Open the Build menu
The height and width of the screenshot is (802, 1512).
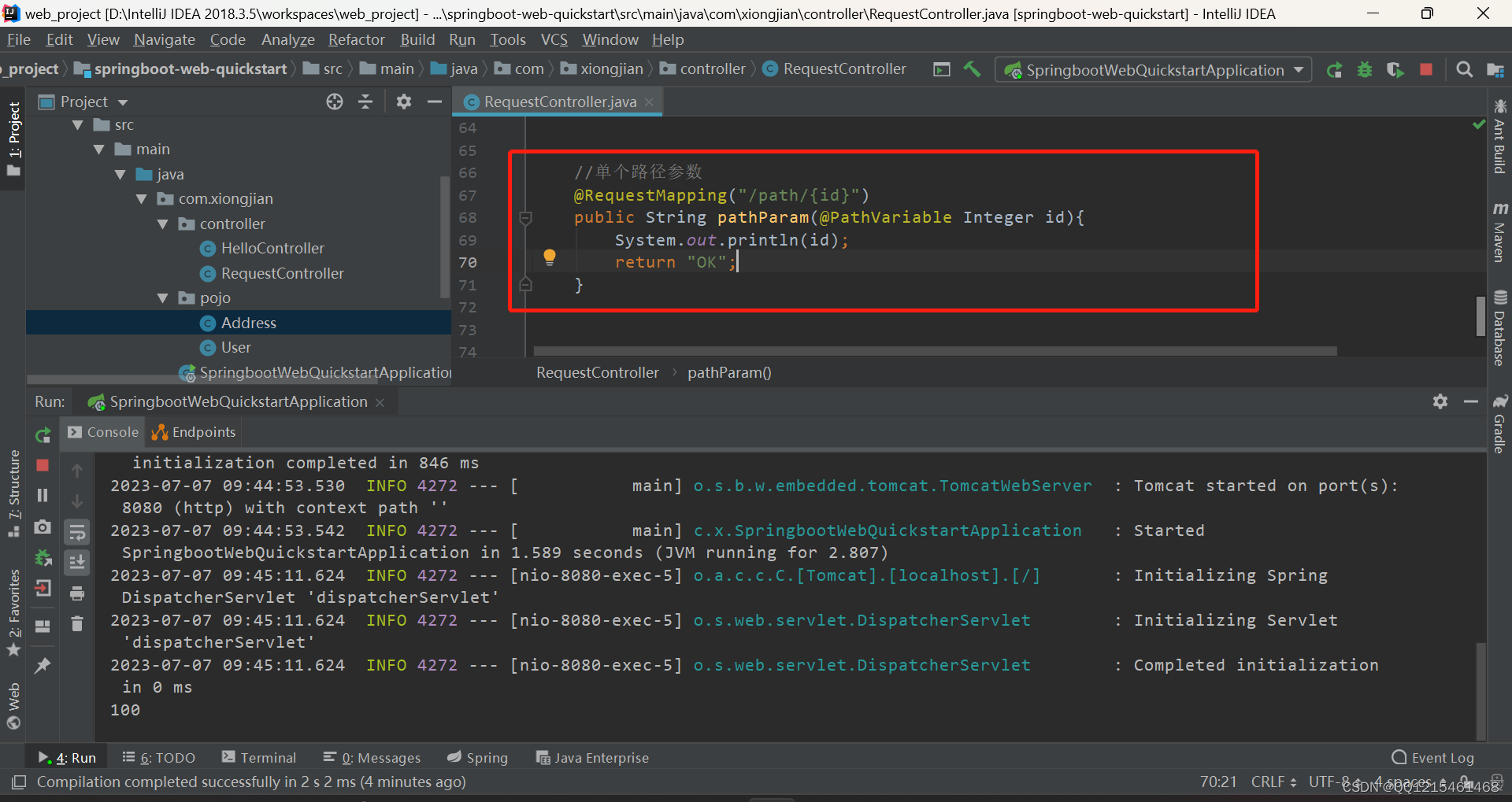click(x=417, y=39)
